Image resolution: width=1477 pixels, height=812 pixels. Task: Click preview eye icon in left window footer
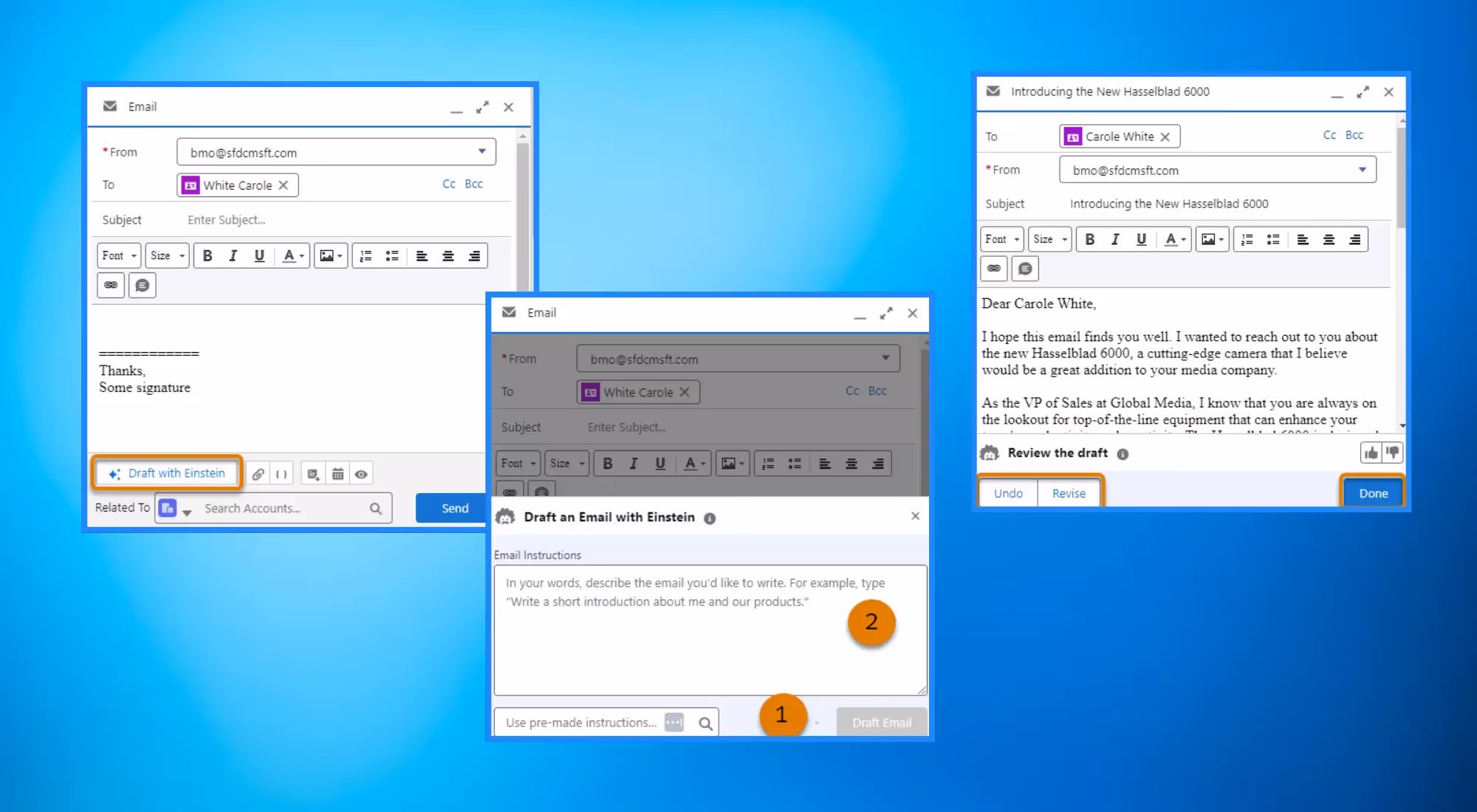point(361,474)
